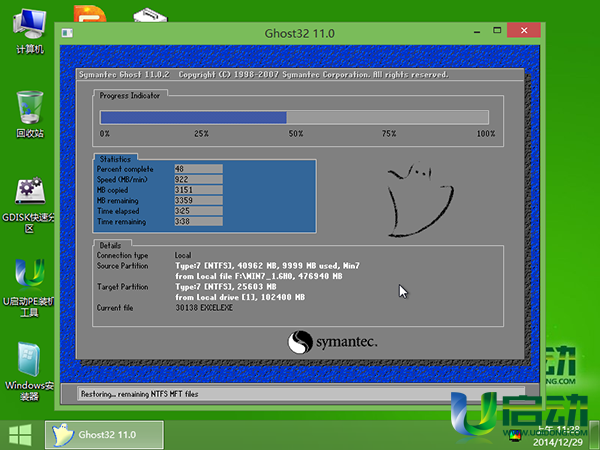This screenshot has height=450, width=600.
Task: Click the blue restore progress bar
Action: [x=294, y=117]
